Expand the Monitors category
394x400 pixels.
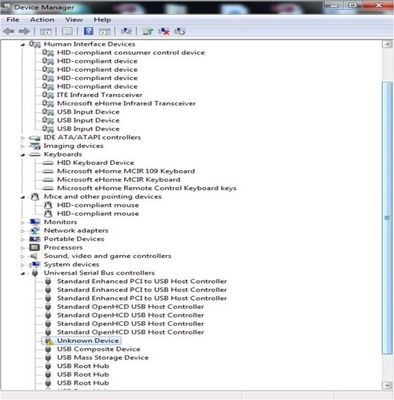(23, 222)
